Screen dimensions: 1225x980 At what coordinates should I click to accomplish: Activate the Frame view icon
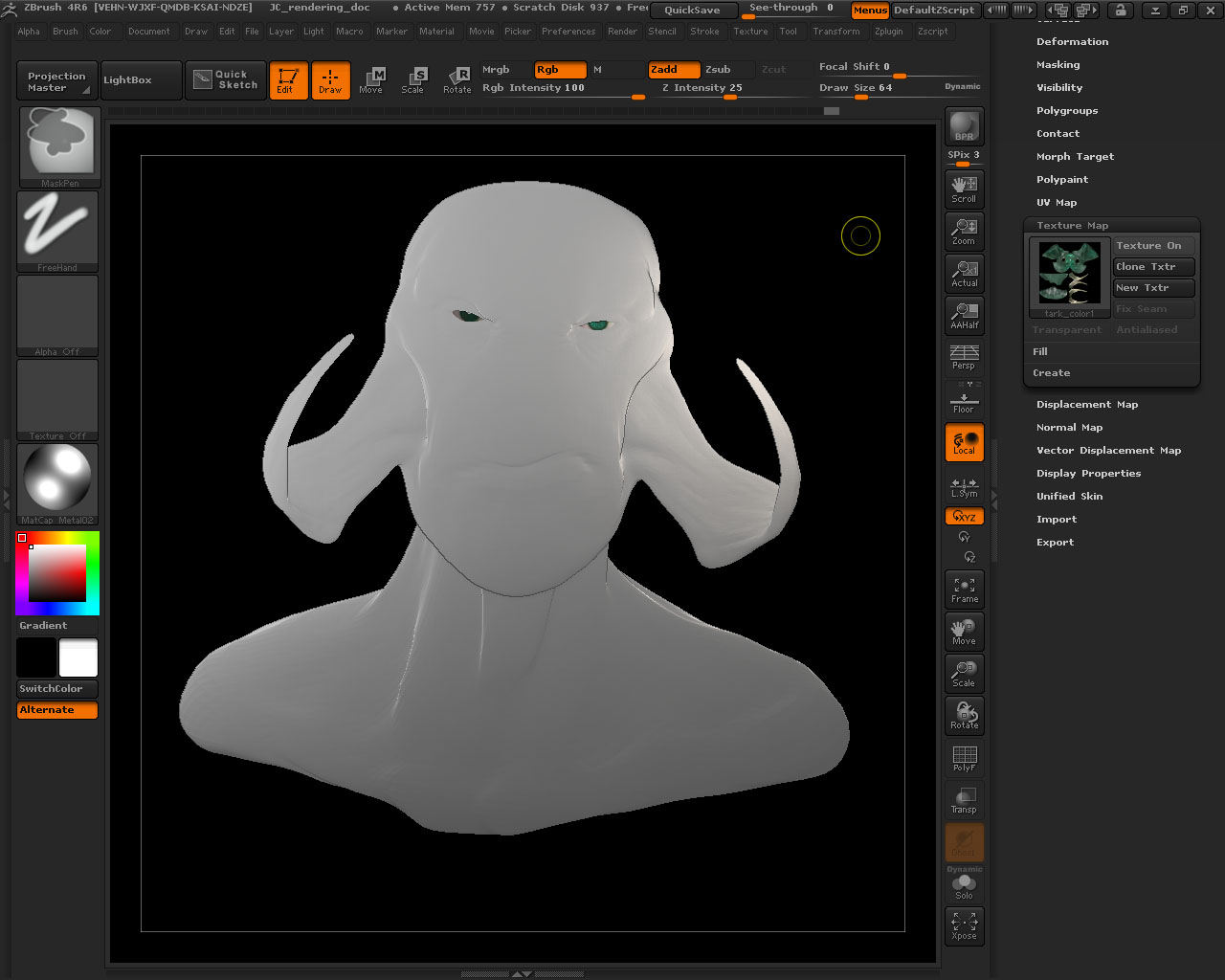pyautogui.click(x=964, y=589)
